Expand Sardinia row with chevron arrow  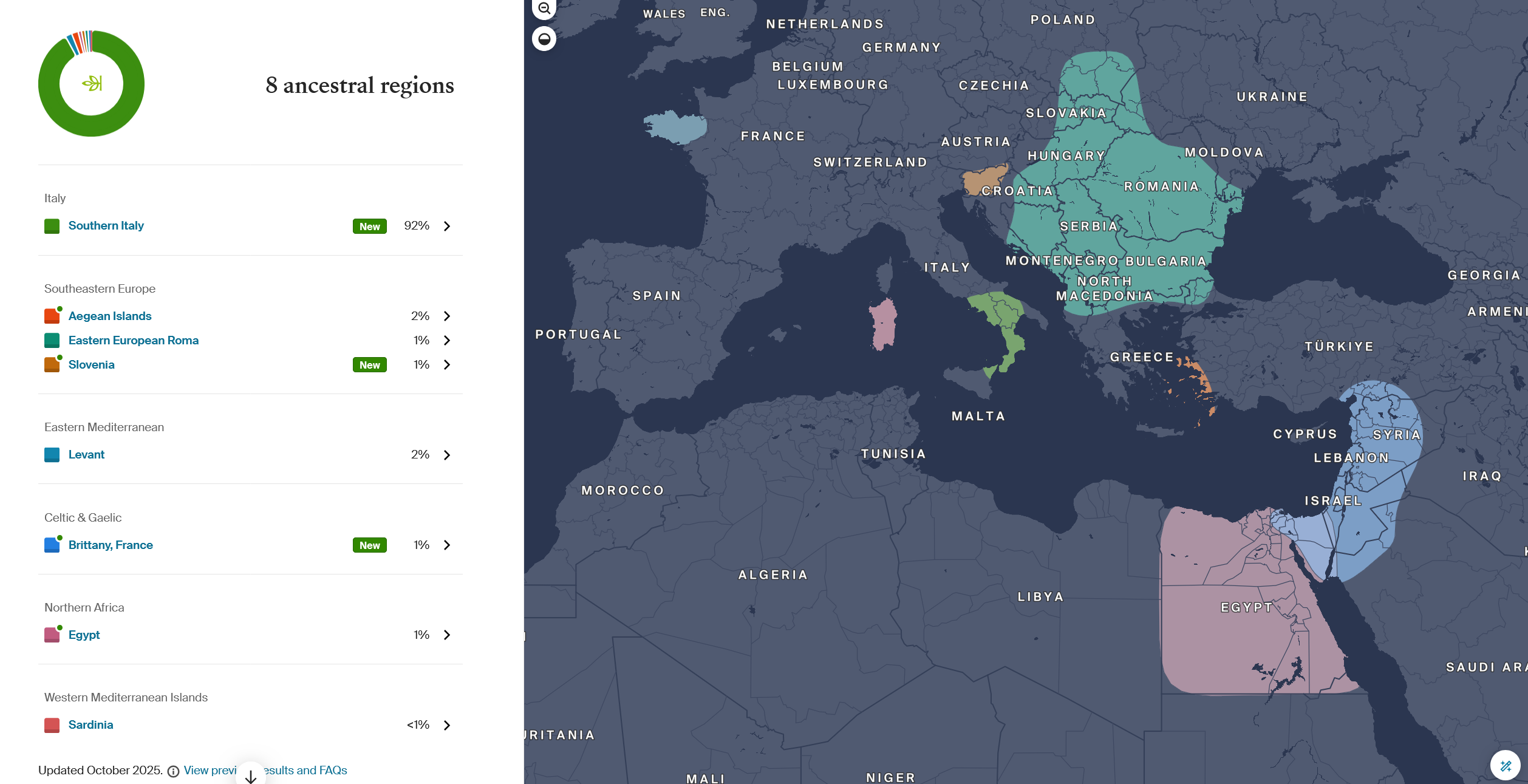pyautogui.click(x=447, y=725)
